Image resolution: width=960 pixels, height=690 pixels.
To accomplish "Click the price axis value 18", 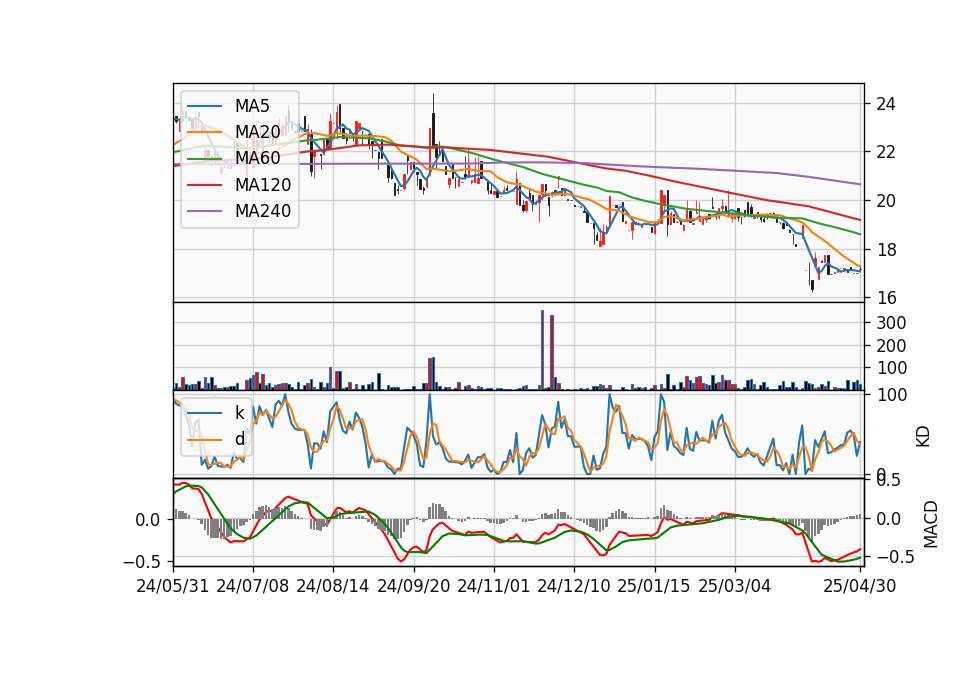I will pyautogui.click(x=885, y=250).
